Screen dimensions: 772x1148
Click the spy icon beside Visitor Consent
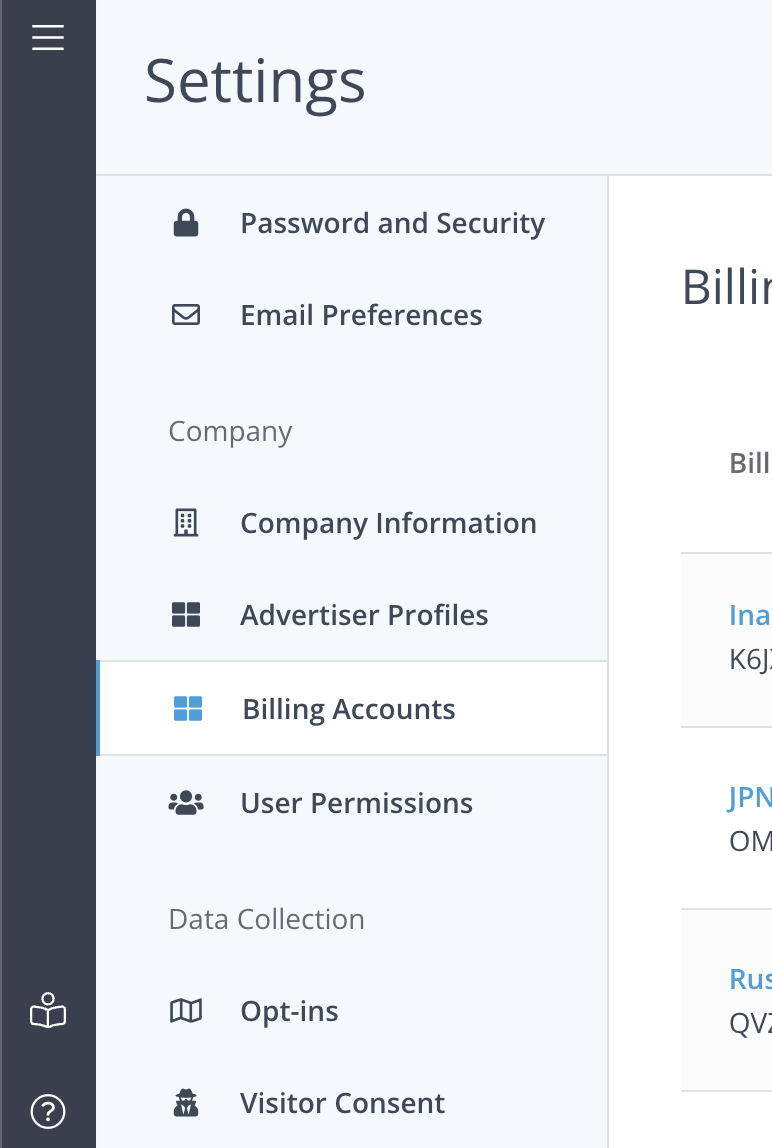[x=186, y=1103]
